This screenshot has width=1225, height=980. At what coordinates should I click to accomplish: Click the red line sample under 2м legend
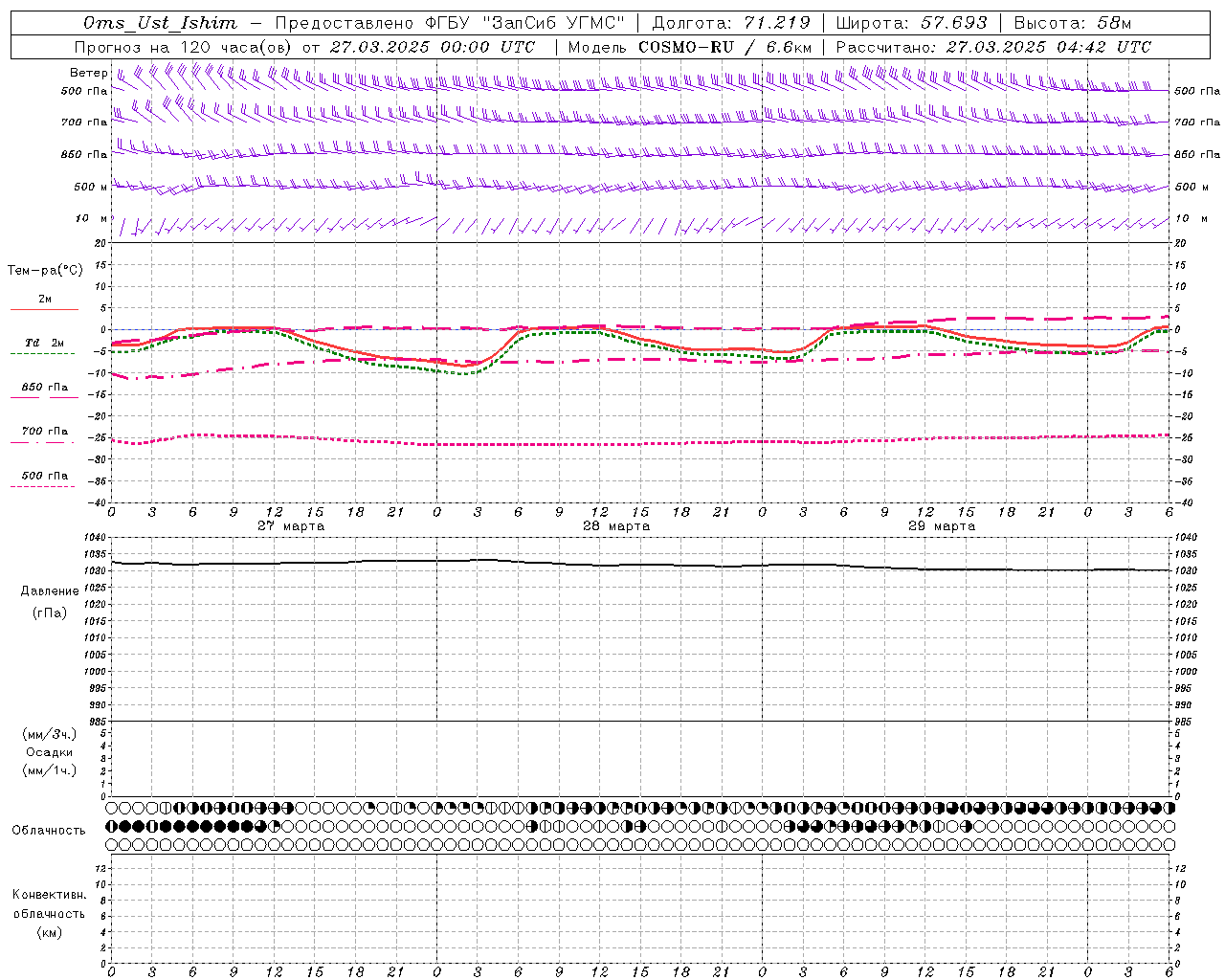click(x=44, y=309)
